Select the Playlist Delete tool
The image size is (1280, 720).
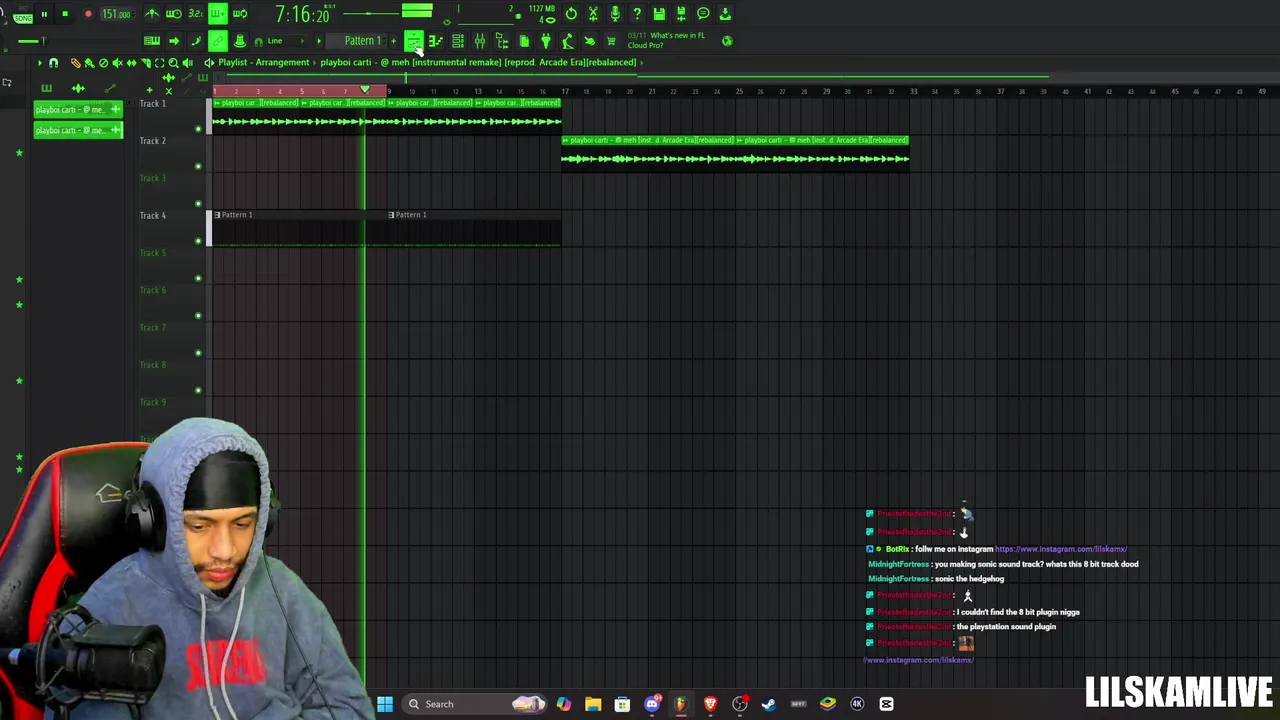pos(103,63)
